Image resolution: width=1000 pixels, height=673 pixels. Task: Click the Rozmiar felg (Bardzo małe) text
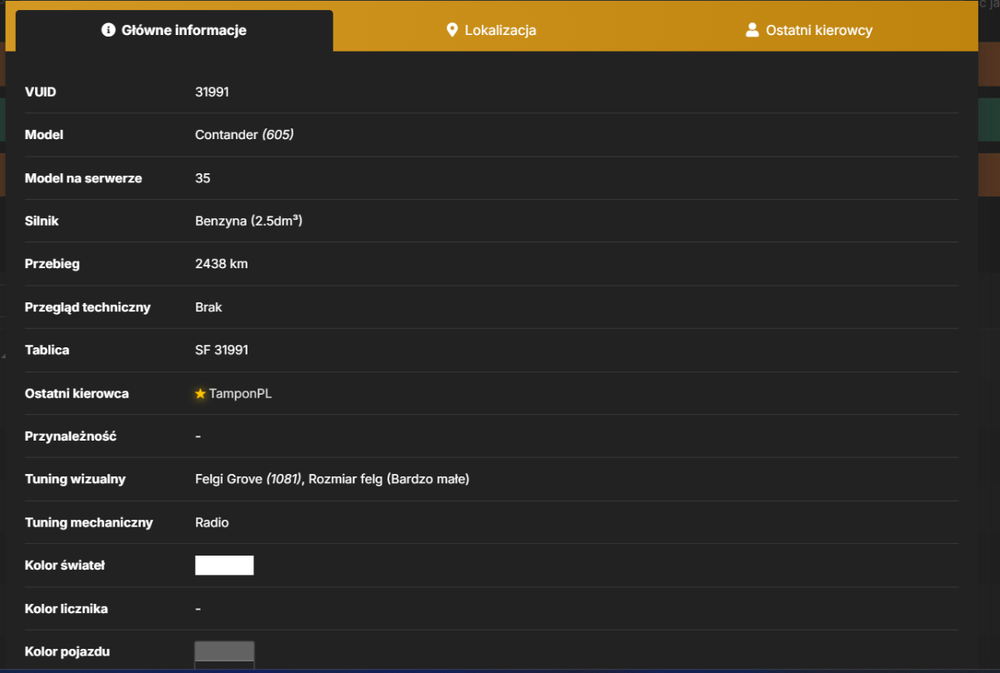pos(389,479)
